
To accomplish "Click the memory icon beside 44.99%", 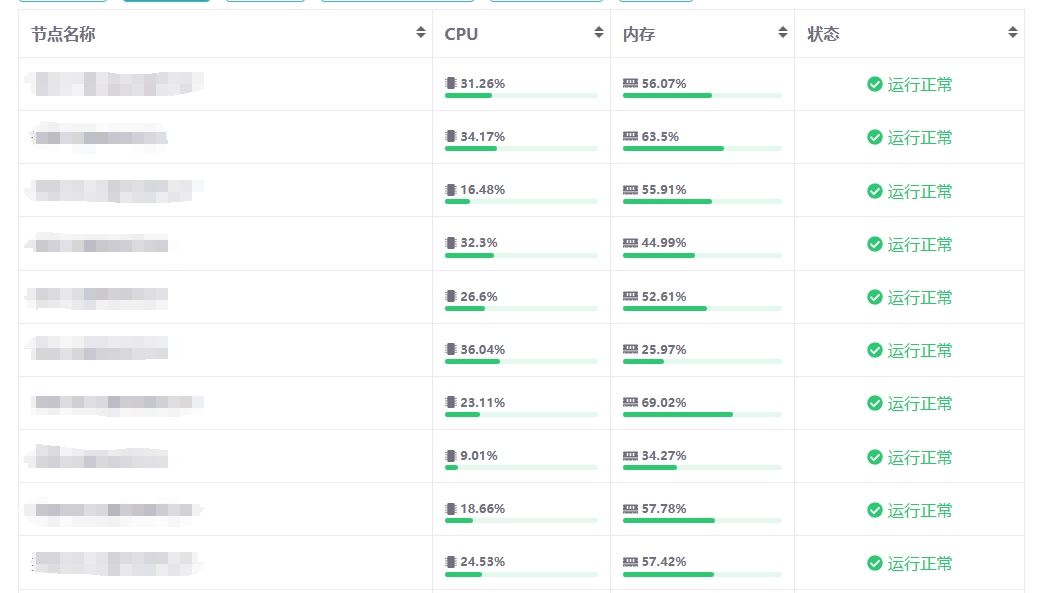I will point(630,243).
